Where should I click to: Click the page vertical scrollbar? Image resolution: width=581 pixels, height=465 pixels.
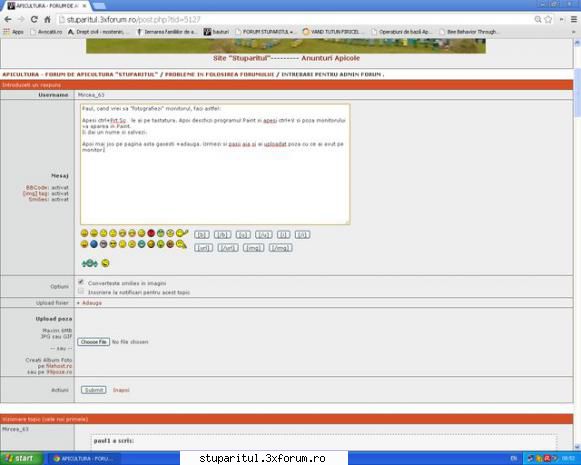577,245
